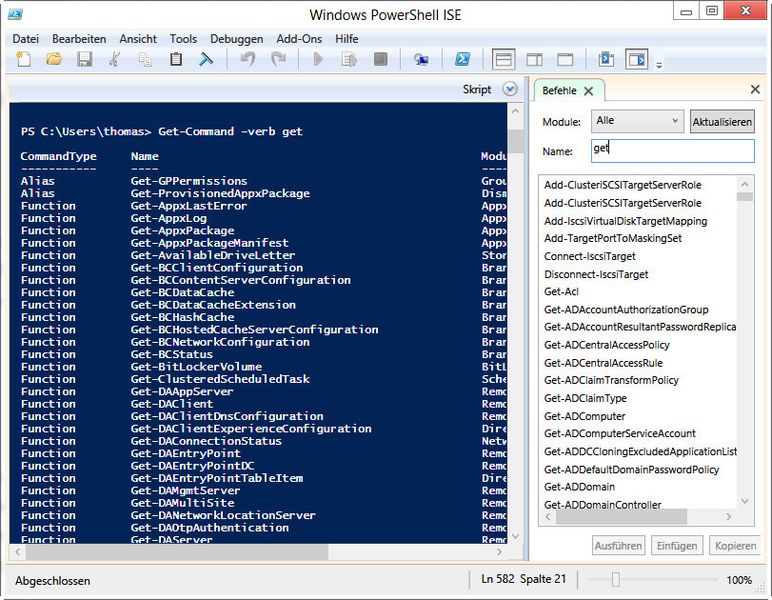Click Get-AppxPackageManifest in the console output
The height and width of the screenshot is (600, 772).
(x=209, y=243)
